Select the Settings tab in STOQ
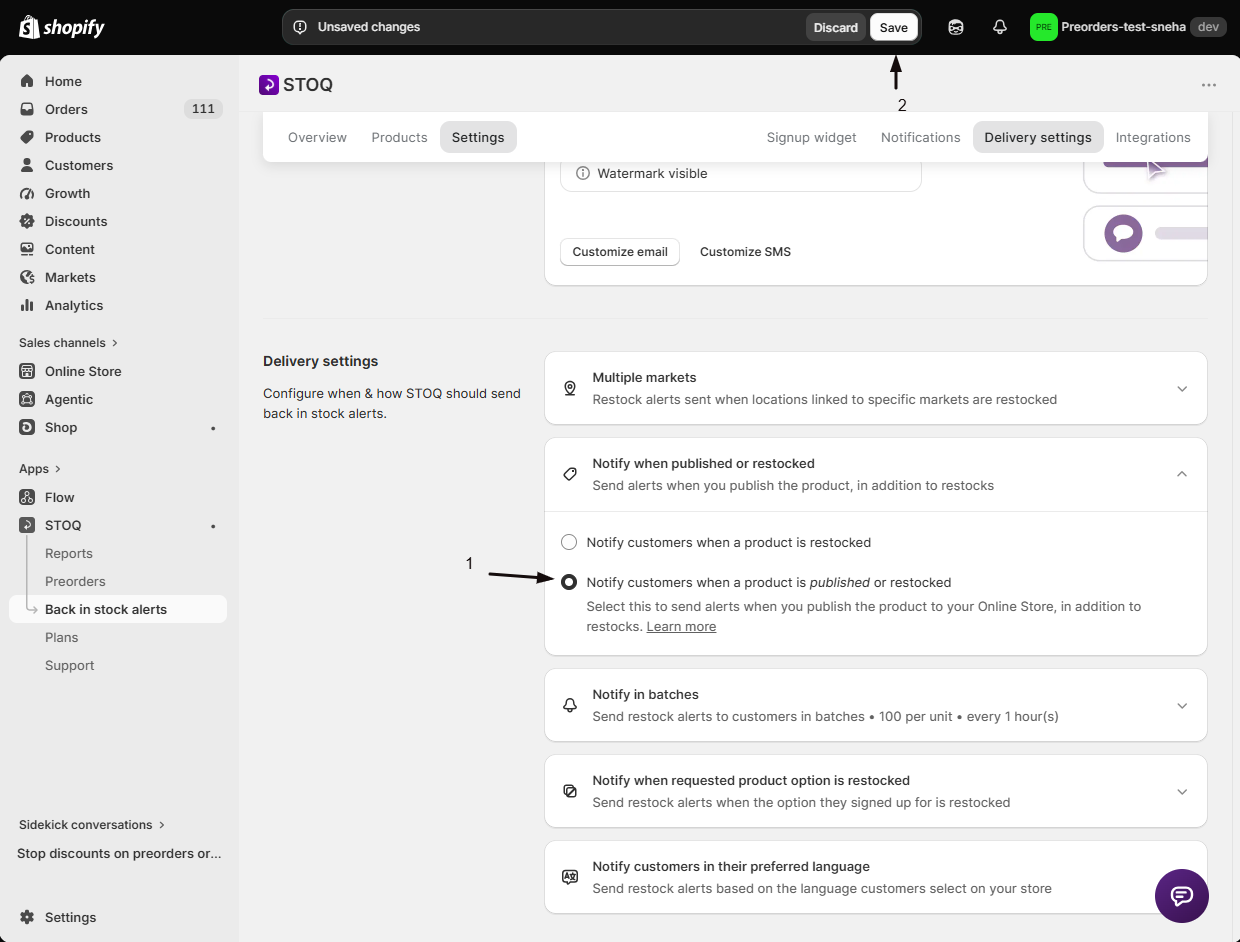1240x942 pixels. coord(478,137)
